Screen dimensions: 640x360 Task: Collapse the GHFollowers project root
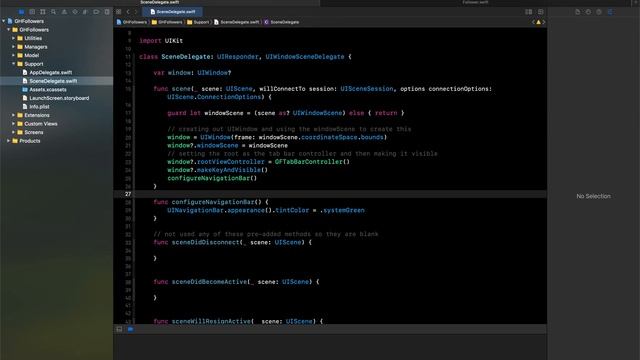(x=4, y=21)
